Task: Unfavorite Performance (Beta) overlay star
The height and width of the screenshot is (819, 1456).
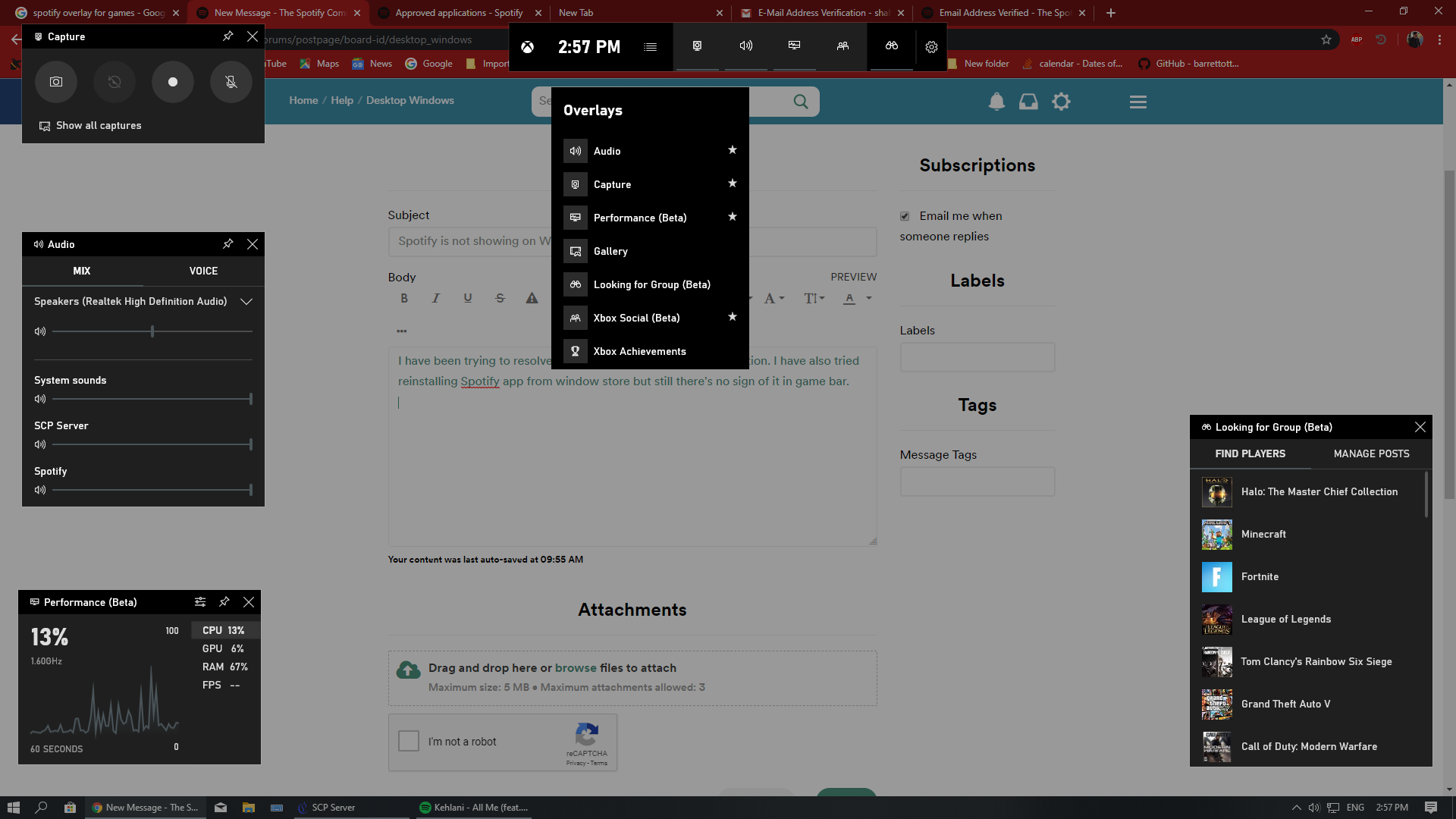Action: tap(733, 217)
